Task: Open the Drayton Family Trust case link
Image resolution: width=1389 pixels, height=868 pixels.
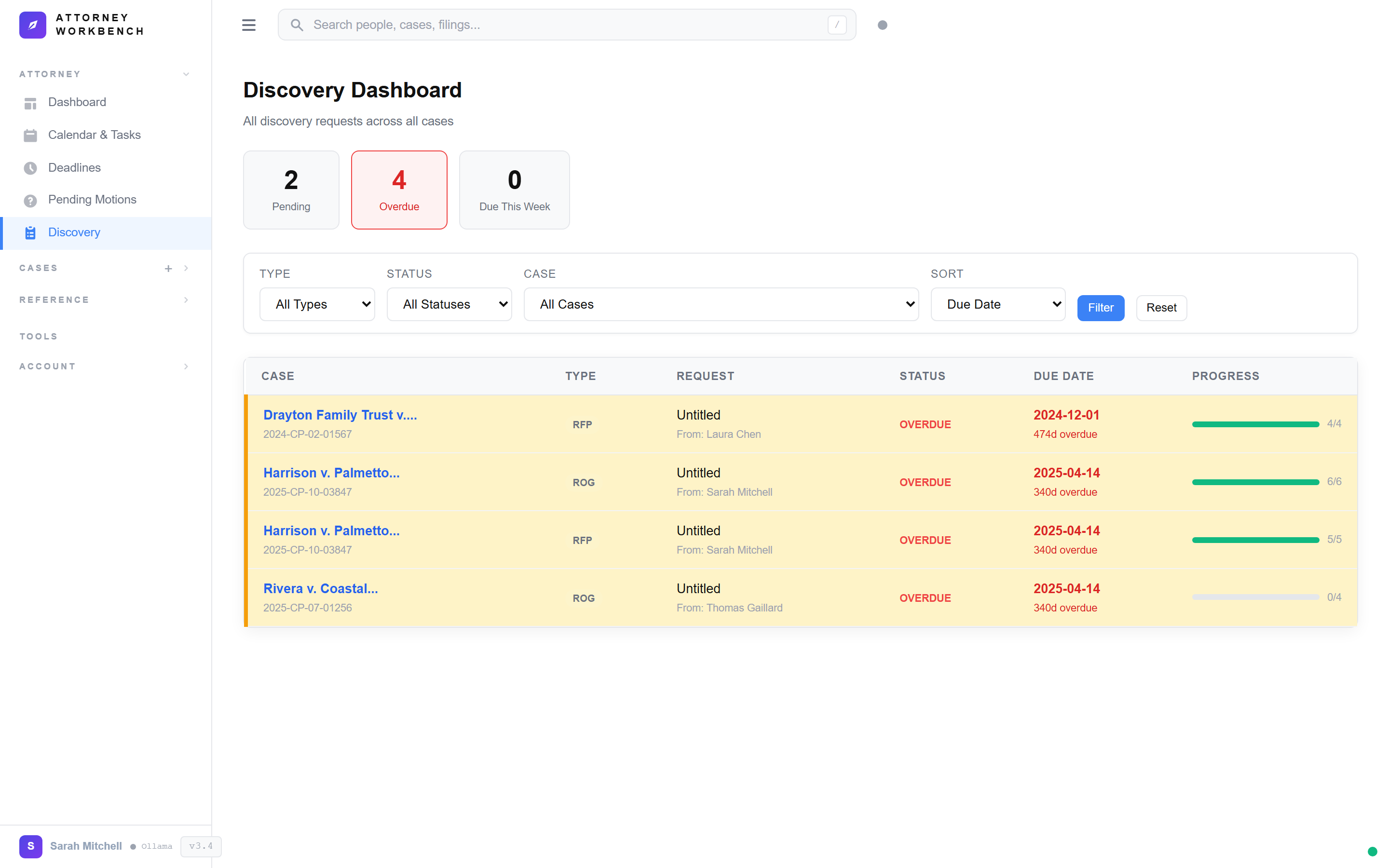Action: tap(340, 415)
